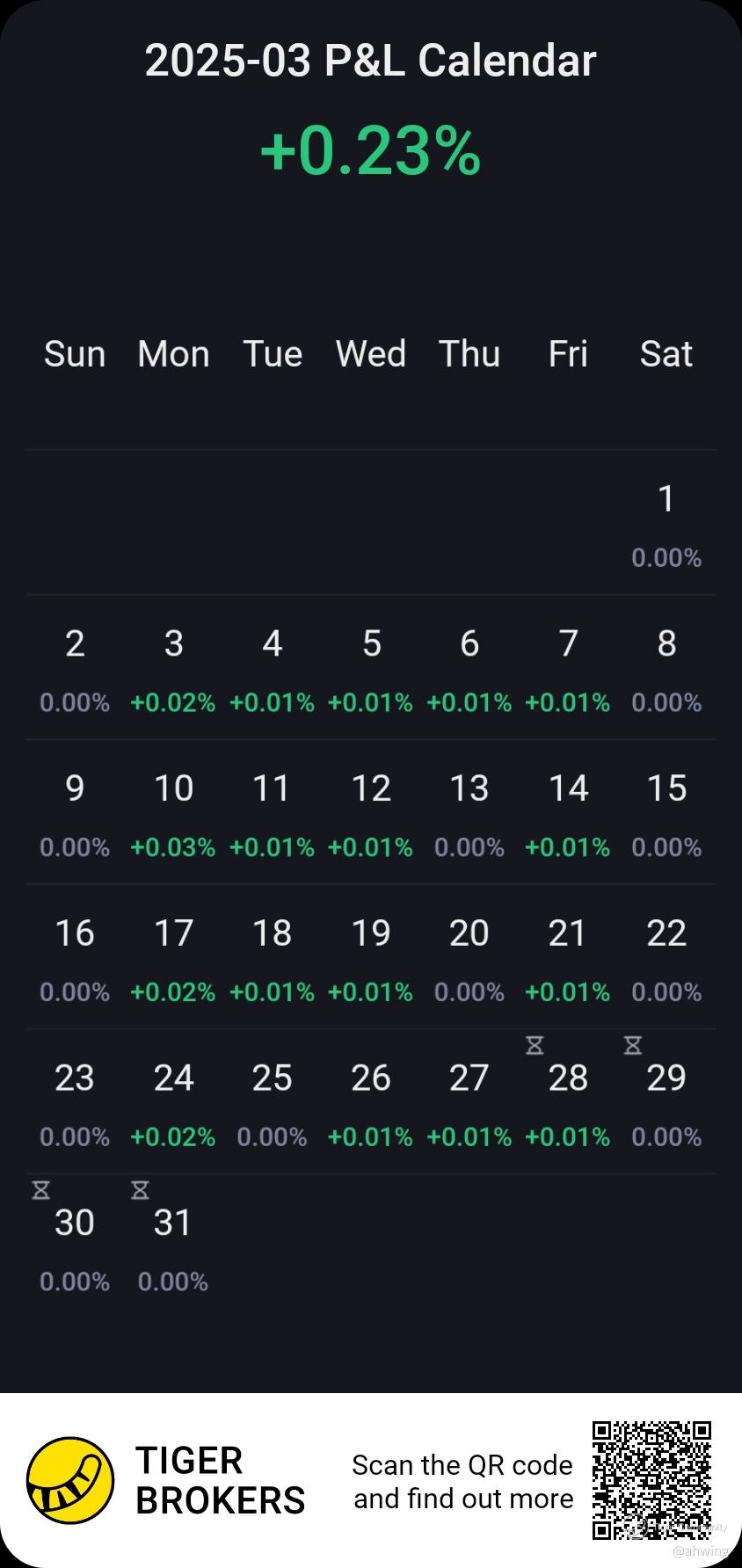Click the monthly +0.23% total
The height and width of the screenshot is (1568, 742).
click(x=370, y=150)
